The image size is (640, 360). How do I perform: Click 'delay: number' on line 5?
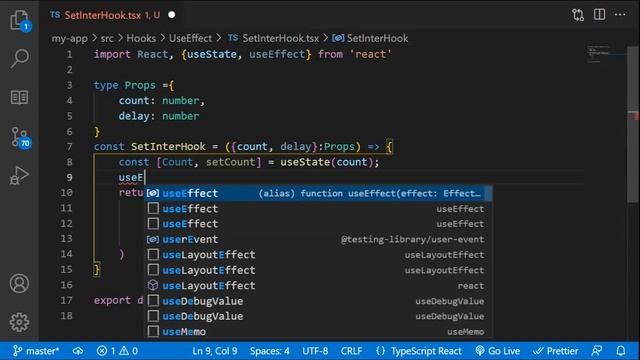pyautogui.click(x=159, y=116)
